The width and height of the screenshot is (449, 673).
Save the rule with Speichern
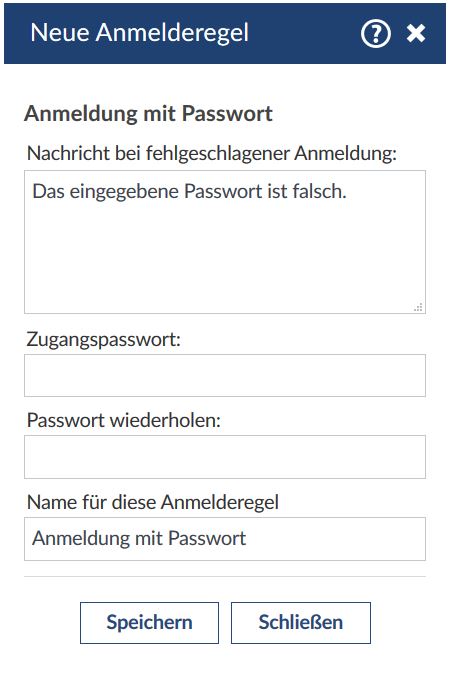coord(149,623)
